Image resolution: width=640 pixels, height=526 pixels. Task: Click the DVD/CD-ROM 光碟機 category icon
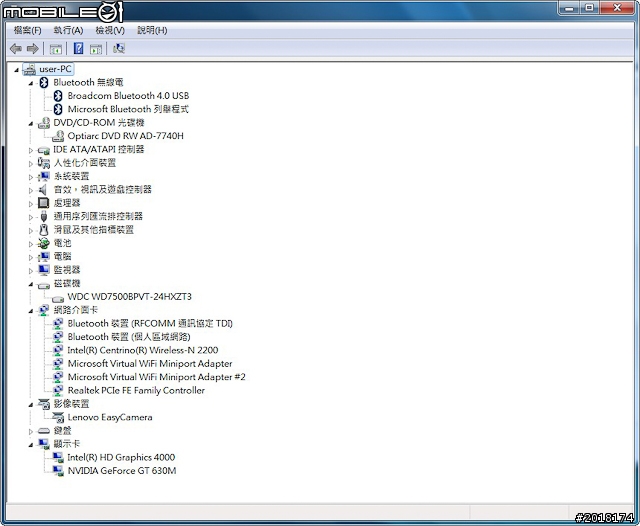[x=44, y=123]
